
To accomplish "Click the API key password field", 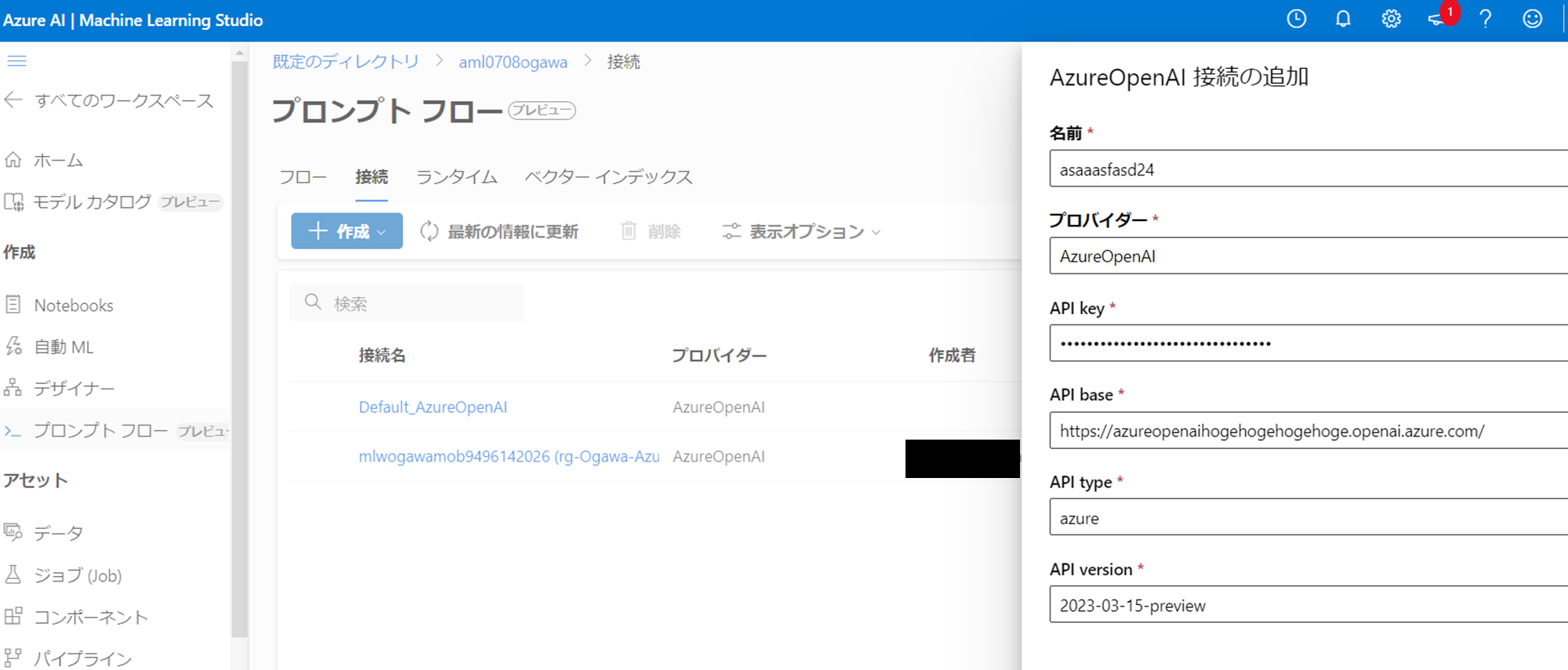I will (x=1308, y=342).
